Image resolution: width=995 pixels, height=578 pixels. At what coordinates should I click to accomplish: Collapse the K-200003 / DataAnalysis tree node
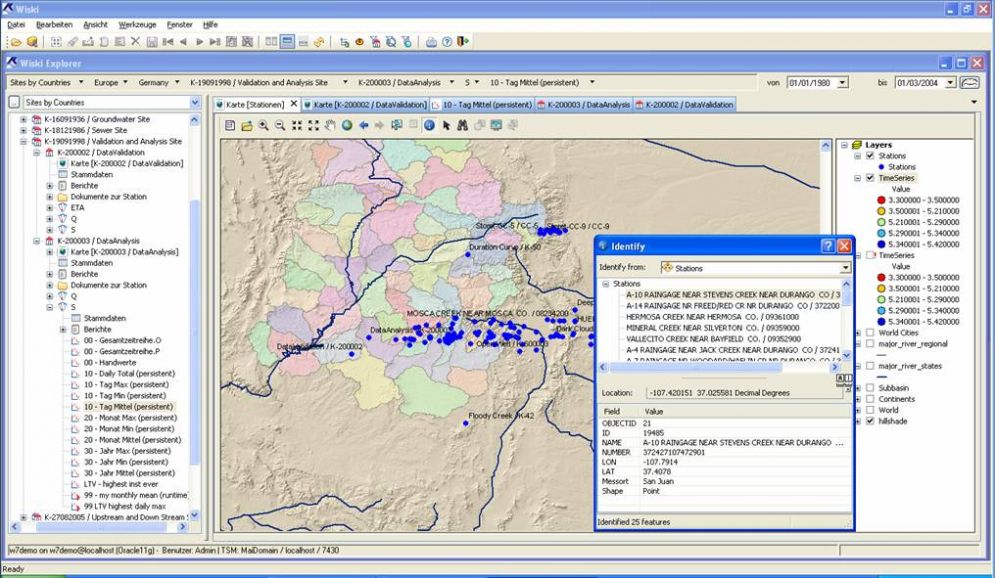(37, 240)
